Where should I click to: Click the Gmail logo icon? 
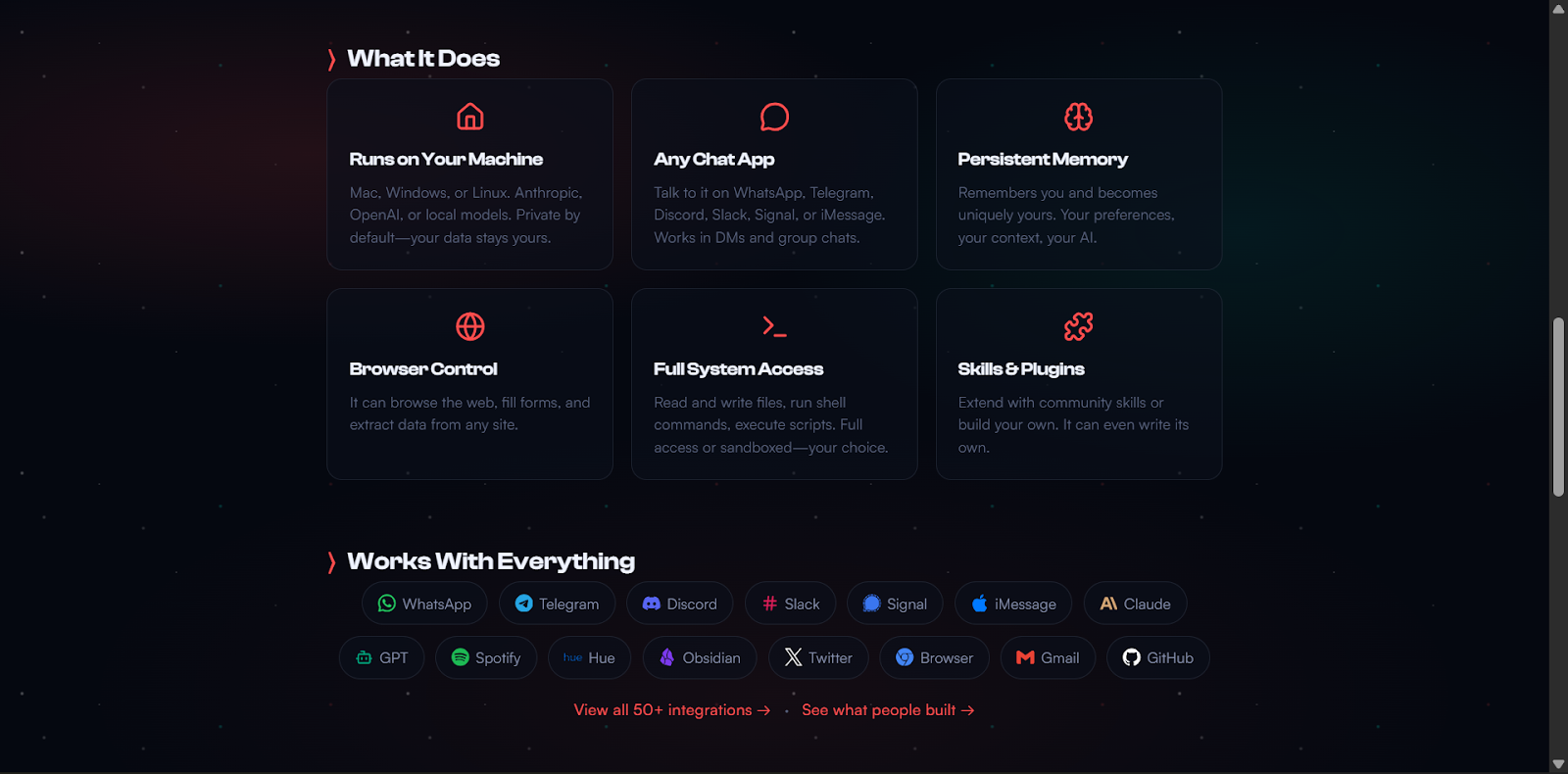[1023, 657]
